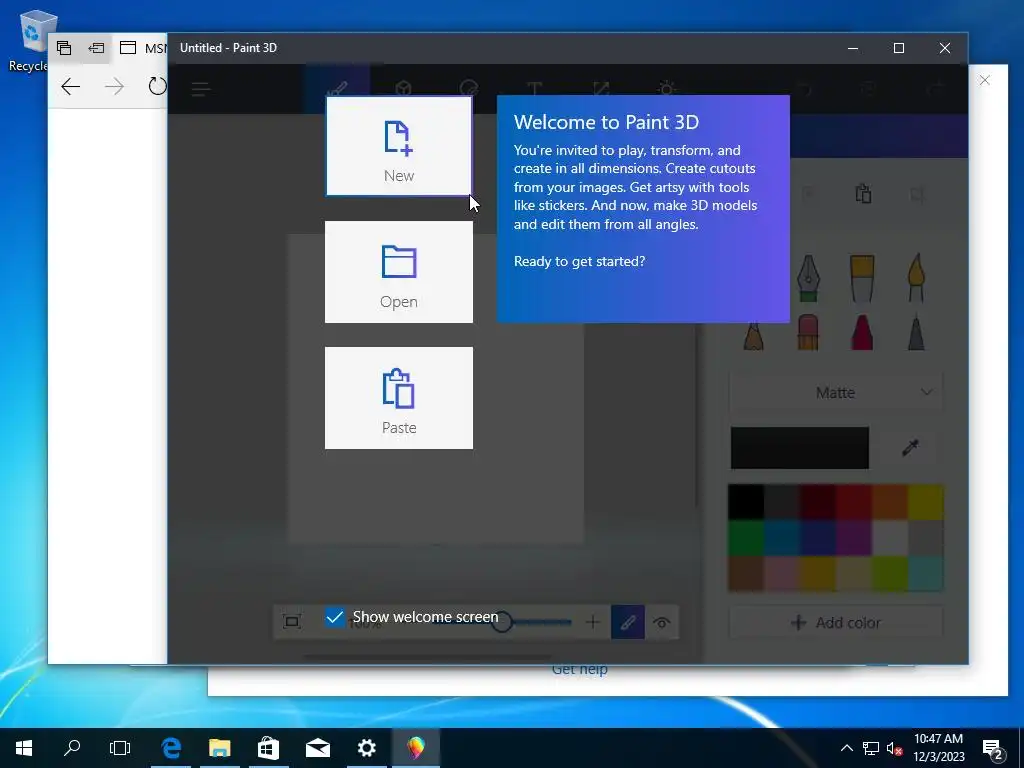The width and height of the screenshot is (1024, 768).
Task: Uncheck the Show welcome screen checkbox
Action: (334, 617)
